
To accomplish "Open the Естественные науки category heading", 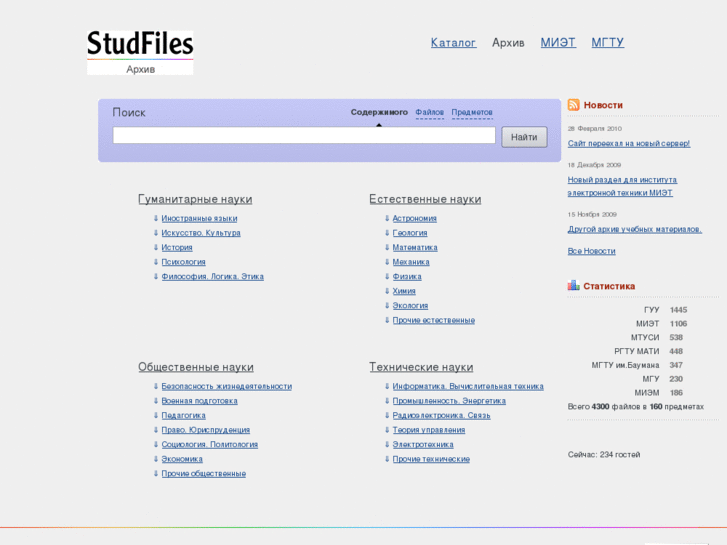I will [x=425, y=199].
